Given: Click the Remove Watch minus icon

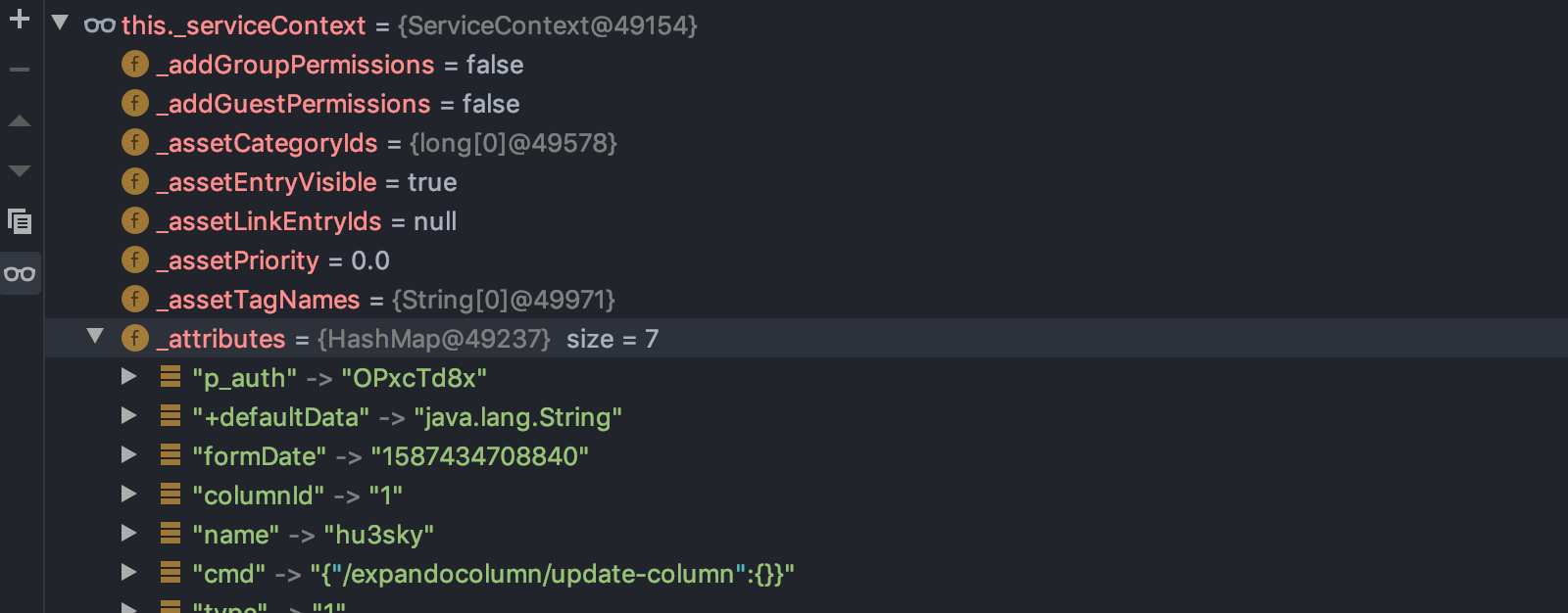Looking at the screenshot, I should 20,70.
